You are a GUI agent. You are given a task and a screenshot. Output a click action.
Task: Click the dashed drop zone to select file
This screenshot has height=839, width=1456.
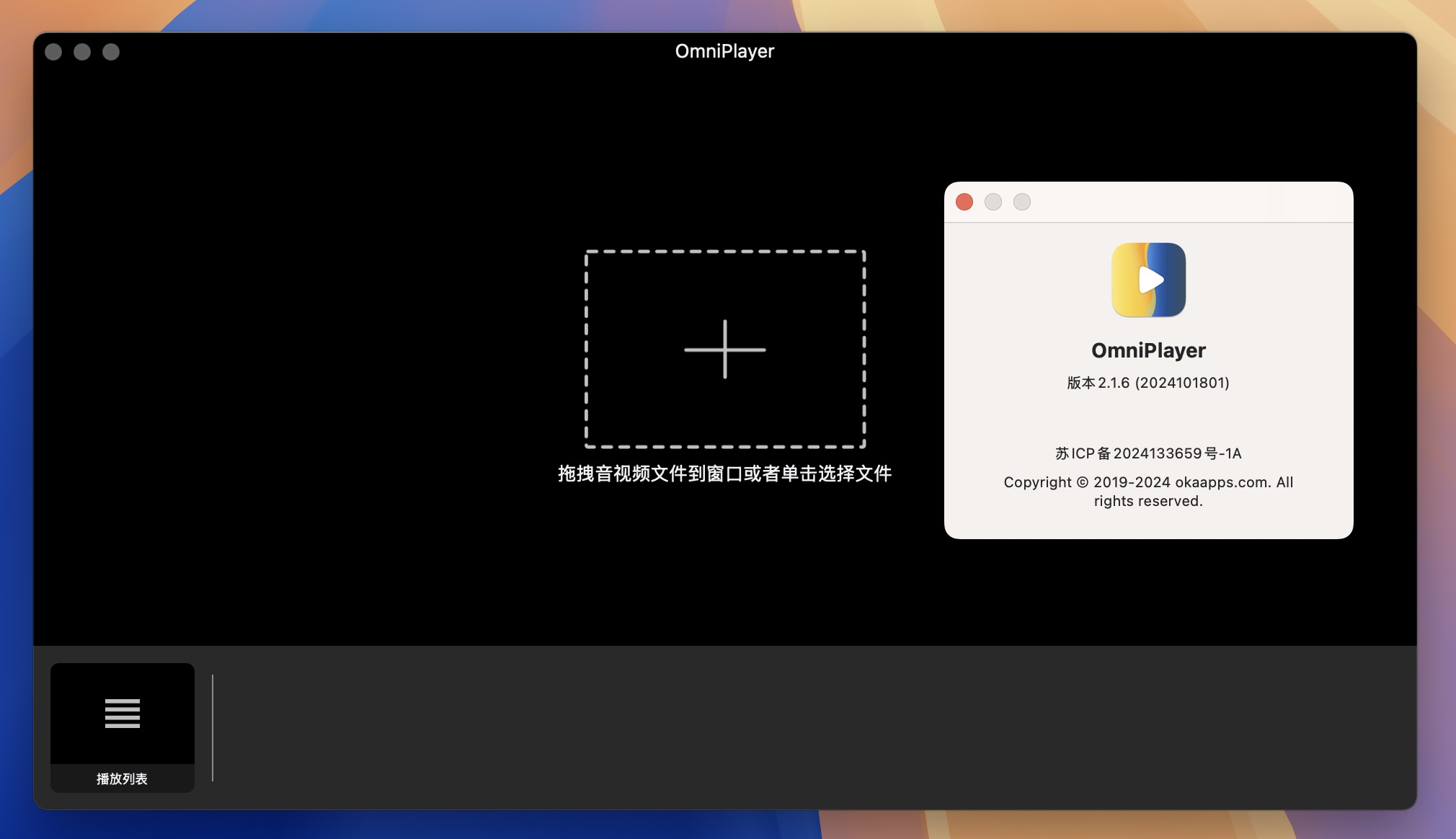pos(725,350)
